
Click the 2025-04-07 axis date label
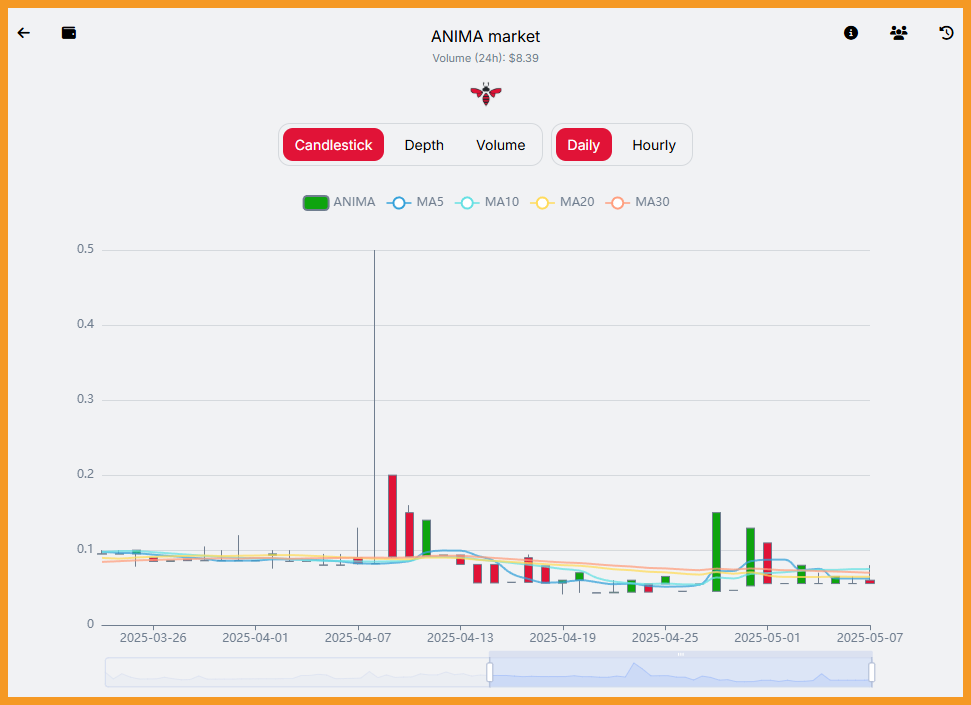point(358,637)
